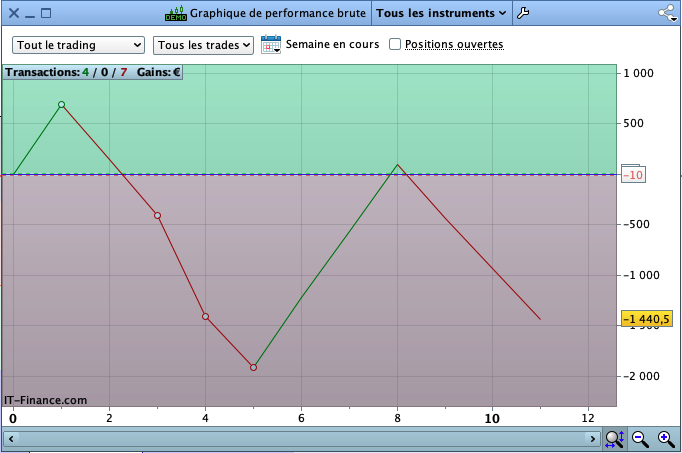Select the red data point at trade 4

coord(205,316)
